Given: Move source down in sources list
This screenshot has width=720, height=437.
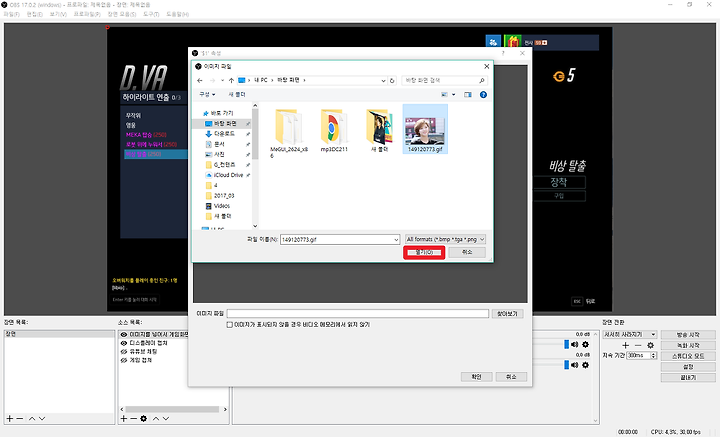Looking at the screenshot, I should (x=166, y=418).
